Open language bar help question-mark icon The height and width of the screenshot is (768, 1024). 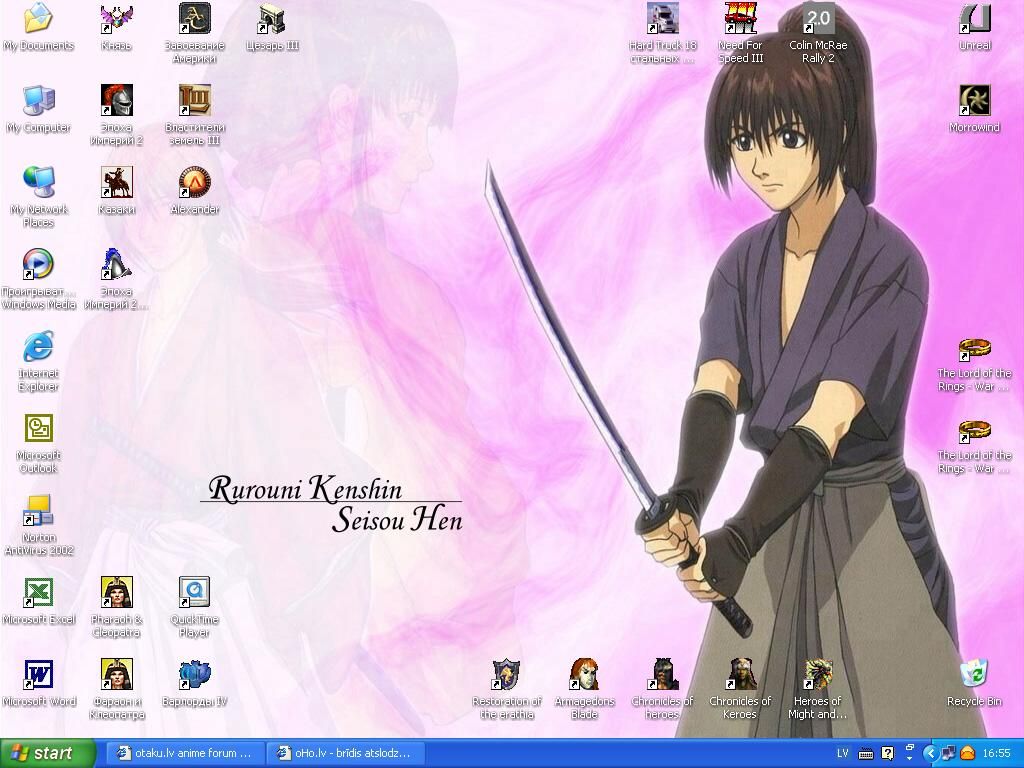coord(887,754)
